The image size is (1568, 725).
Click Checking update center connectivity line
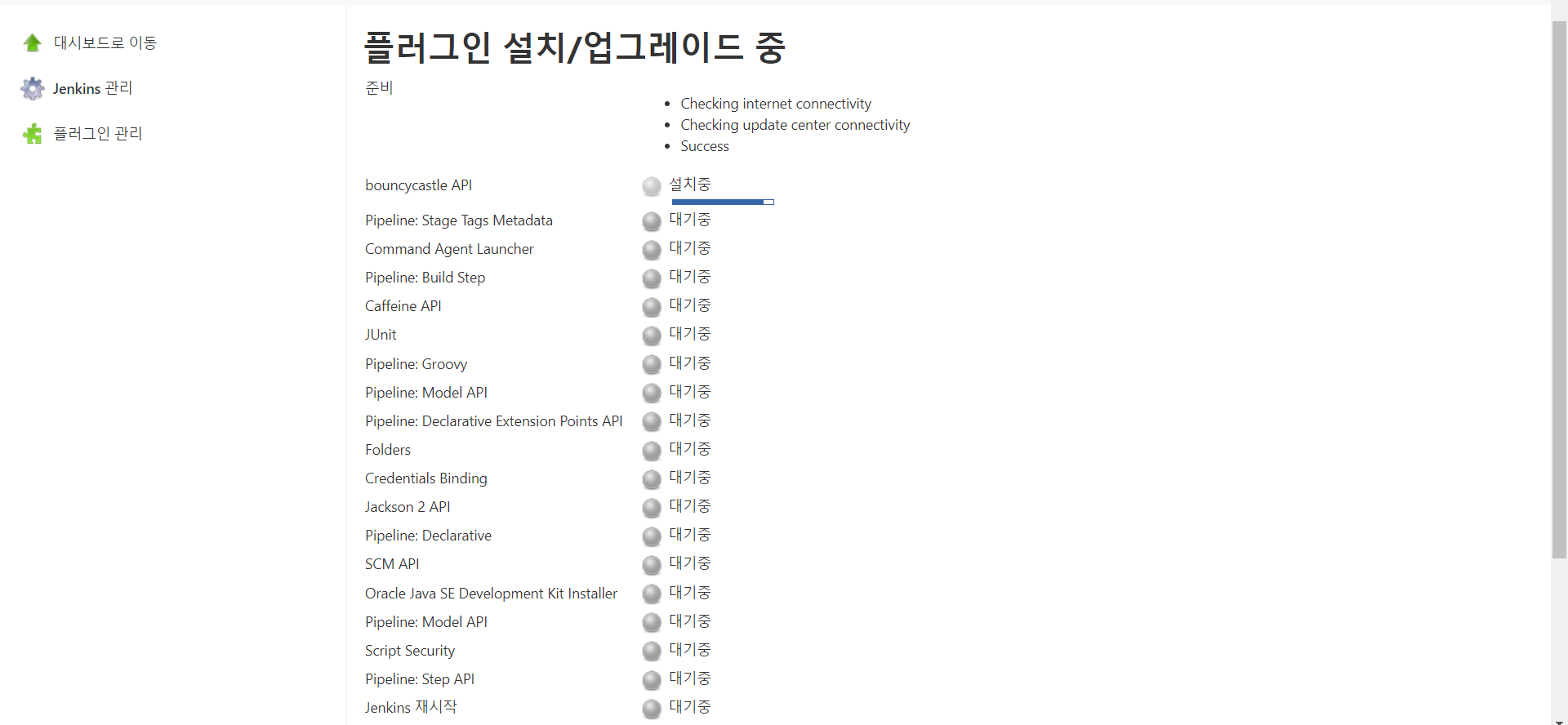(795, 125)
